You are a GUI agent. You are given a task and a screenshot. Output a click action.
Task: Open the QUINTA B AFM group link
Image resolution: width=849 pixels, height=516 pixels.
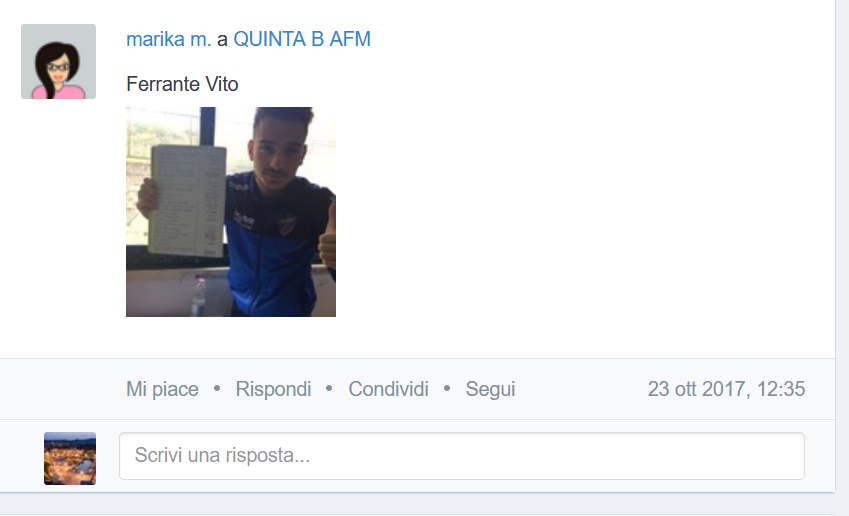click(302, 39)
